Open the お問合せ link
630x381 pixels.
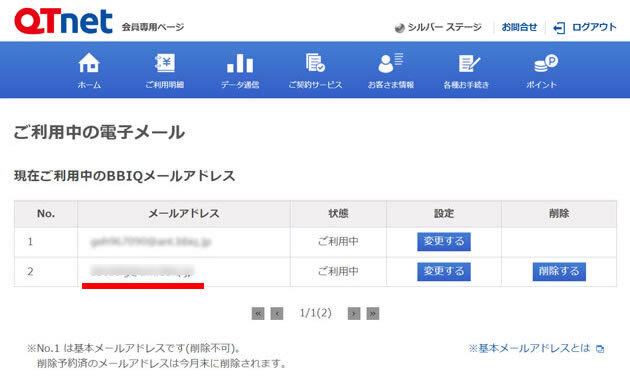(x=519, y=27)
